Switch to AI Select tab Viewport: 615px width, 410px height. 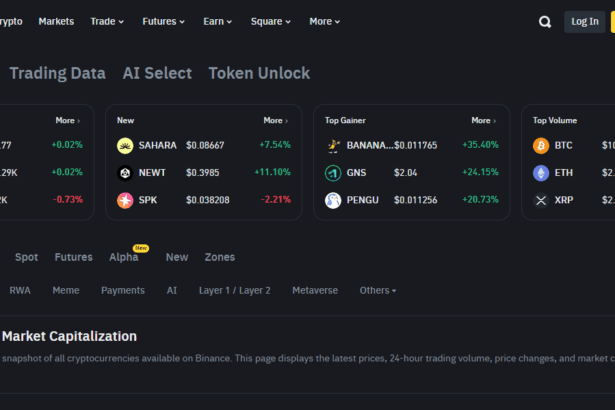(157, 73)
